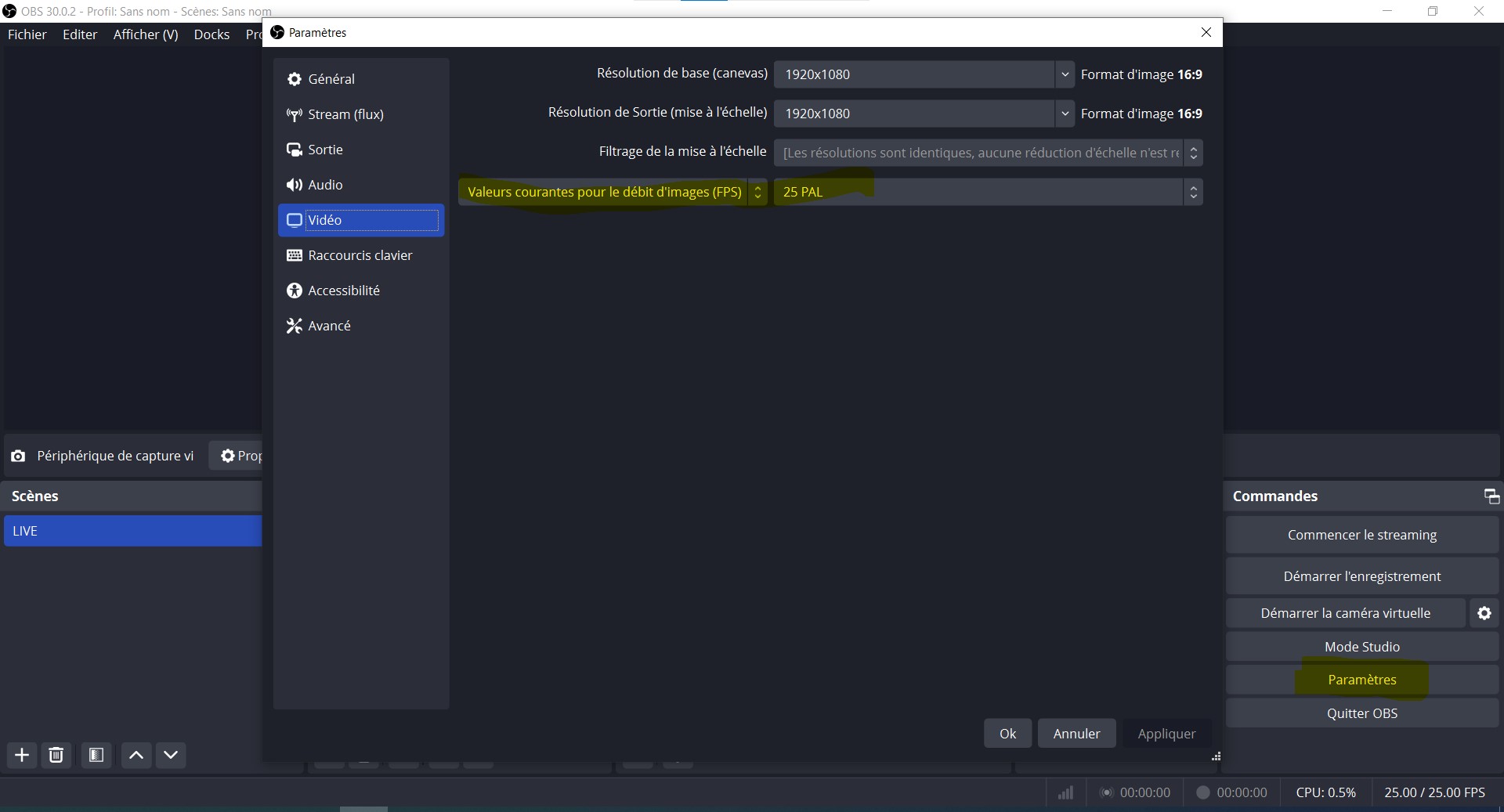Click the Sortie output icon
The height and width of the screenshot is (812, 1504).
tap(295, 150)
